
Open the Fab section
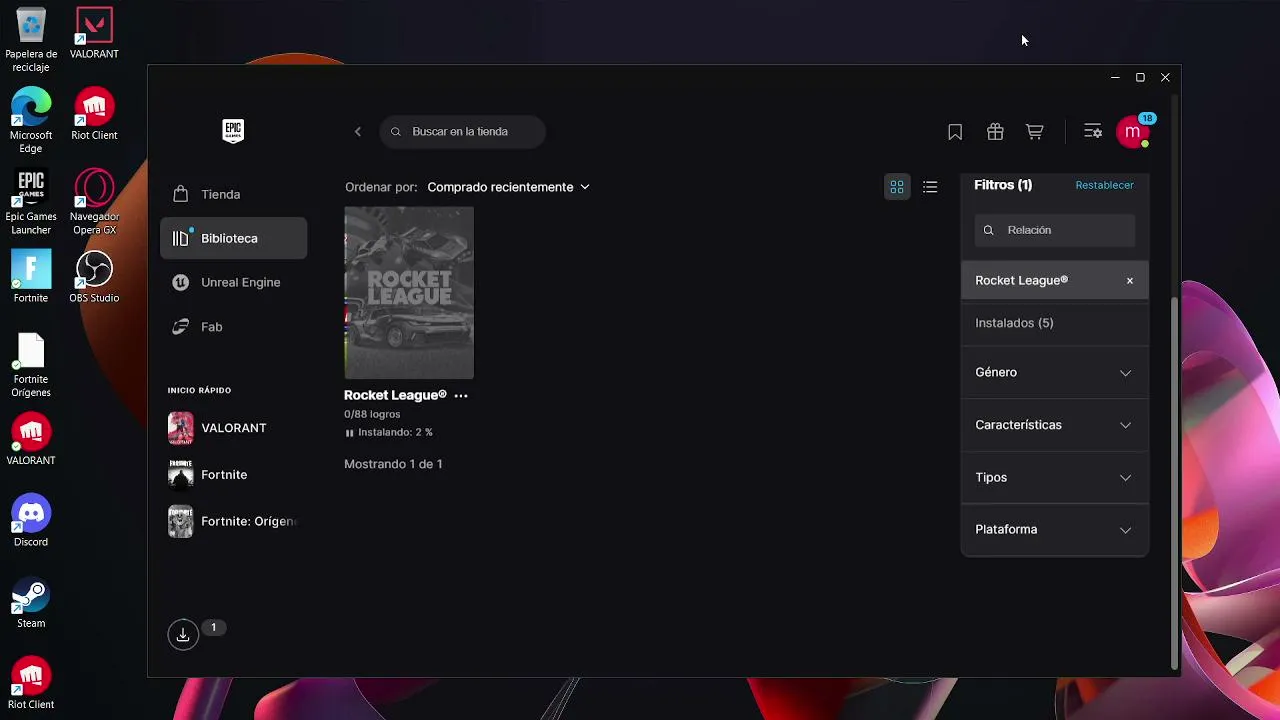click(234, 327)
